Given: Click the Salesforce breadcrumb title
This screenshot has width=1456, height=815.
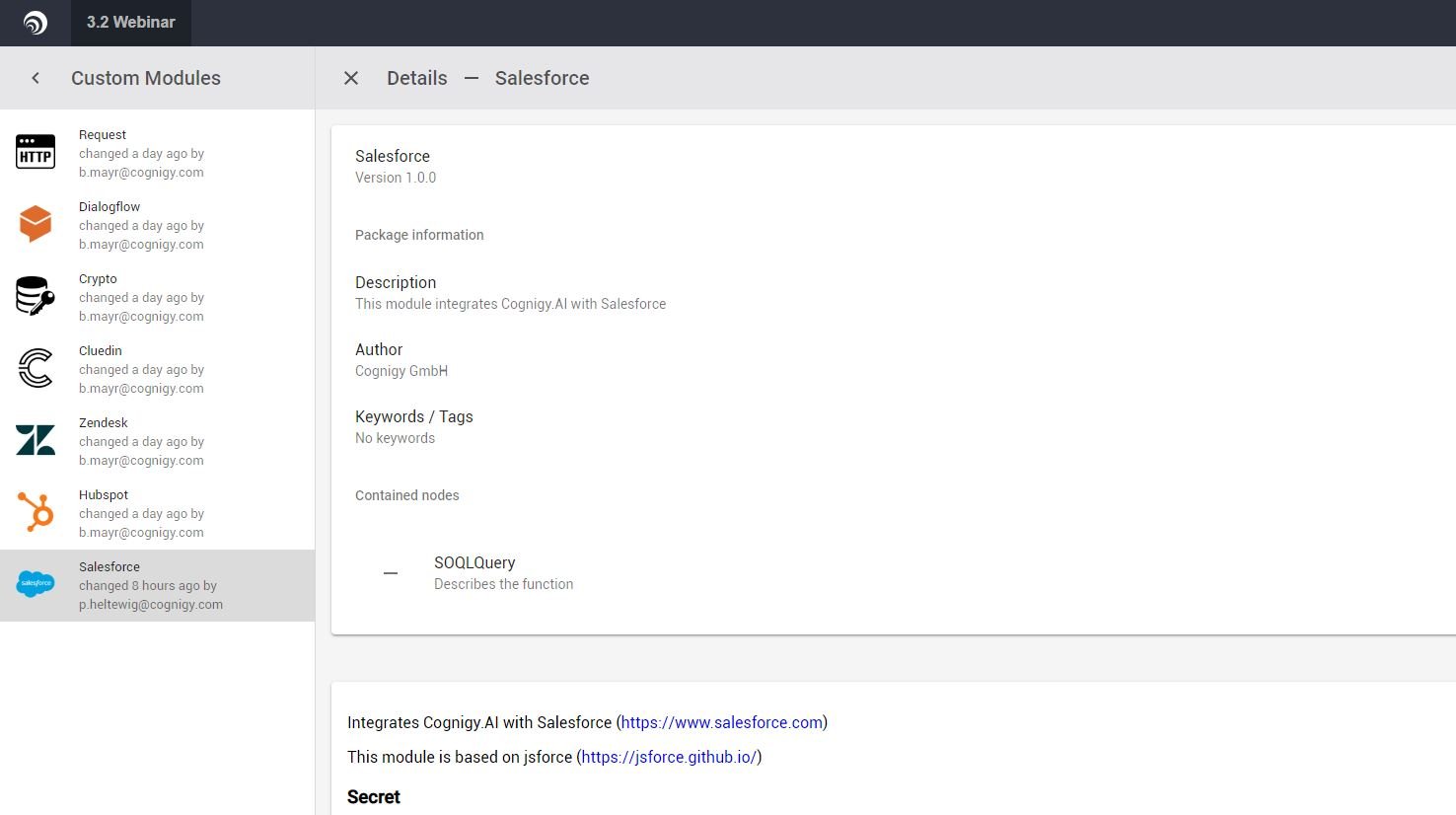Looking at the screenshot, I should [543, 78].
